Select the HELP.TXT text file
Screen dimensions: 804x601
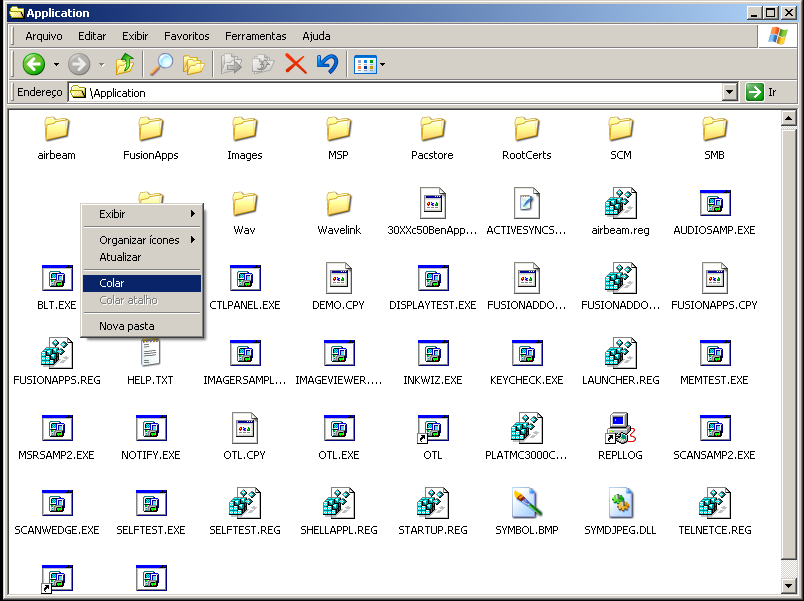click(x=150, y=353)
